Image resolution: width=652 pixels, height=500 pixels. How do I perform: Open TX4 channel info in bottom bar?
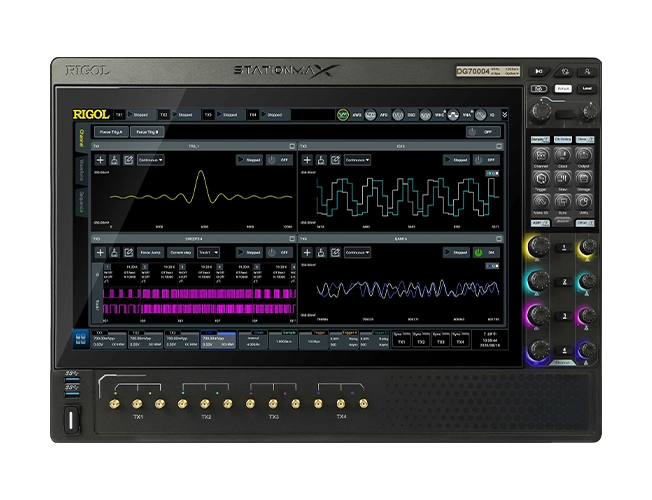218,340
